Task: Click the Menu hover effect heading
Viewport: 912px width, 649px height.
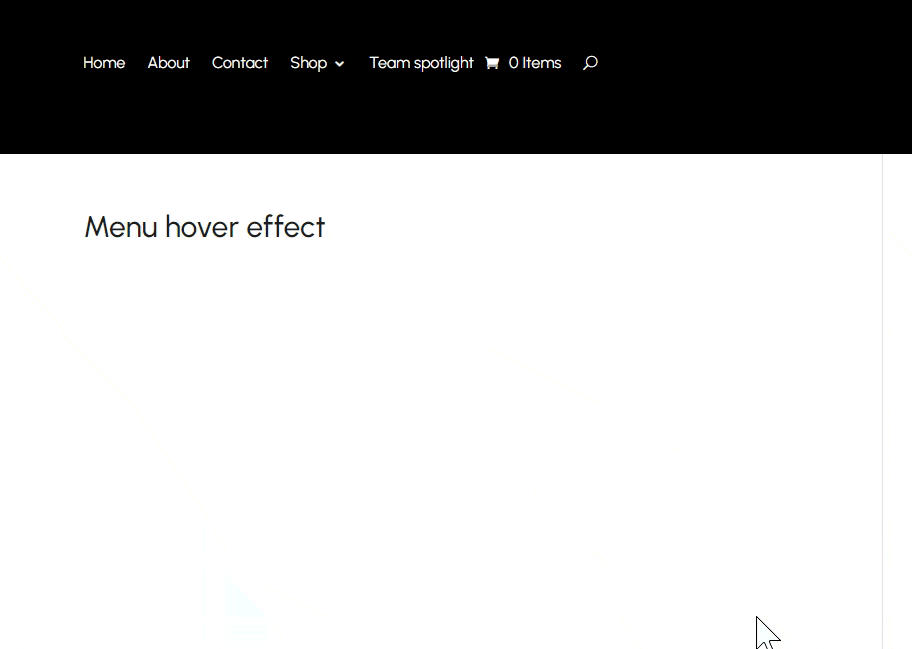Action: pos(204,227)
